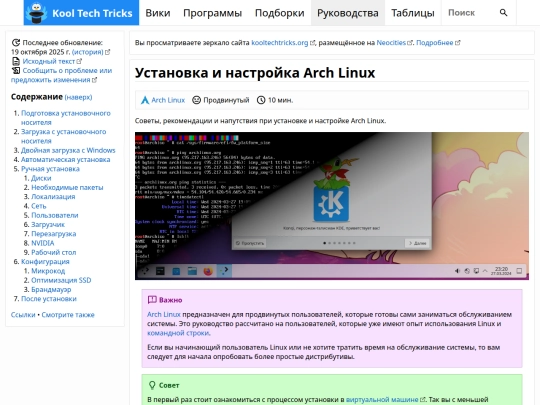Image resolution: width=540 pixels, height=405 pixels.
Task: Jump to Сеть subsection
Action: [39, 206]
